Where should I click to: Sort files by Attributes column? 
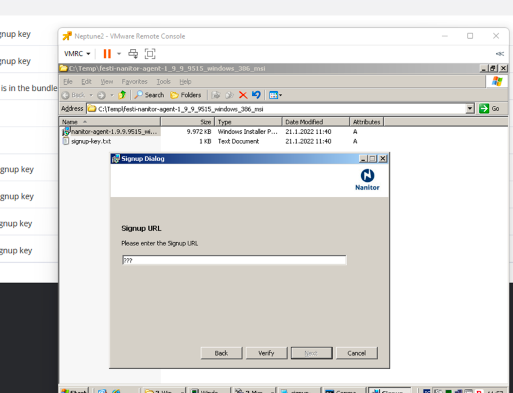[367, 122]
